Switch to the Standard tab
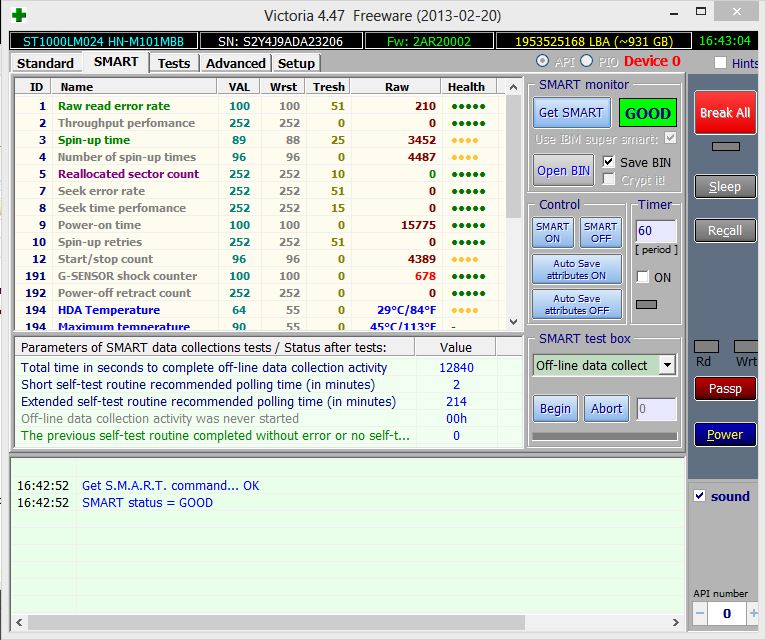765x640 pixels. point(45,63)
